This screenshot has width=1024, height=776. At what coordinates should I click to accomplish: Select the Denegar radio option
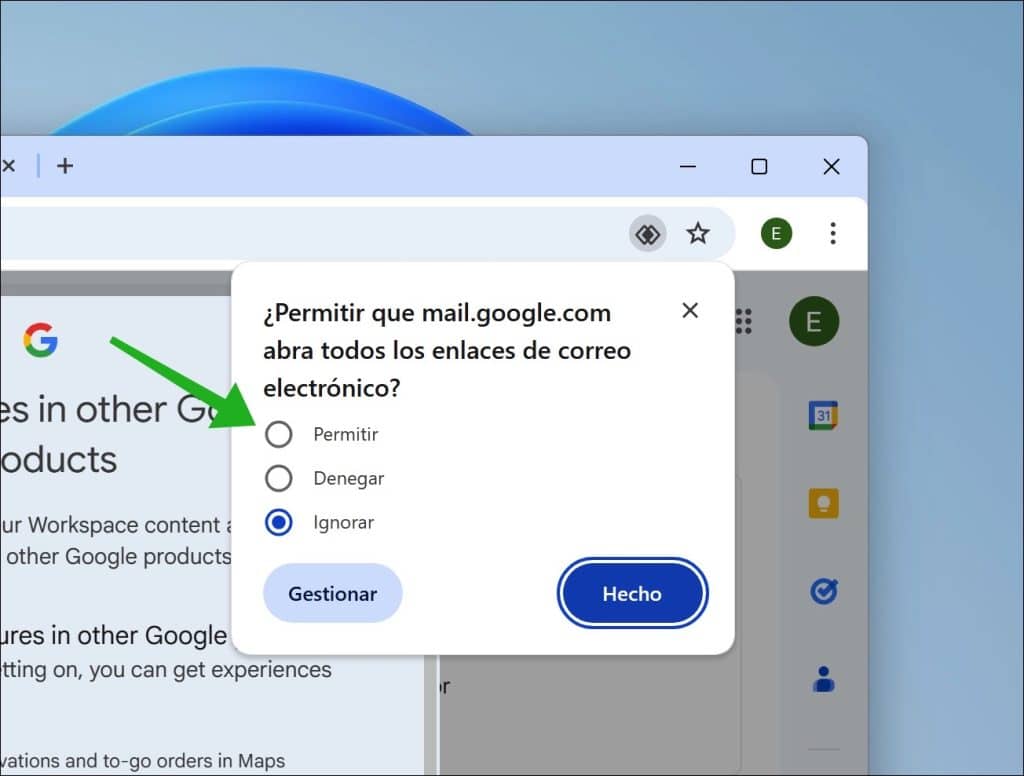(279, 478)
